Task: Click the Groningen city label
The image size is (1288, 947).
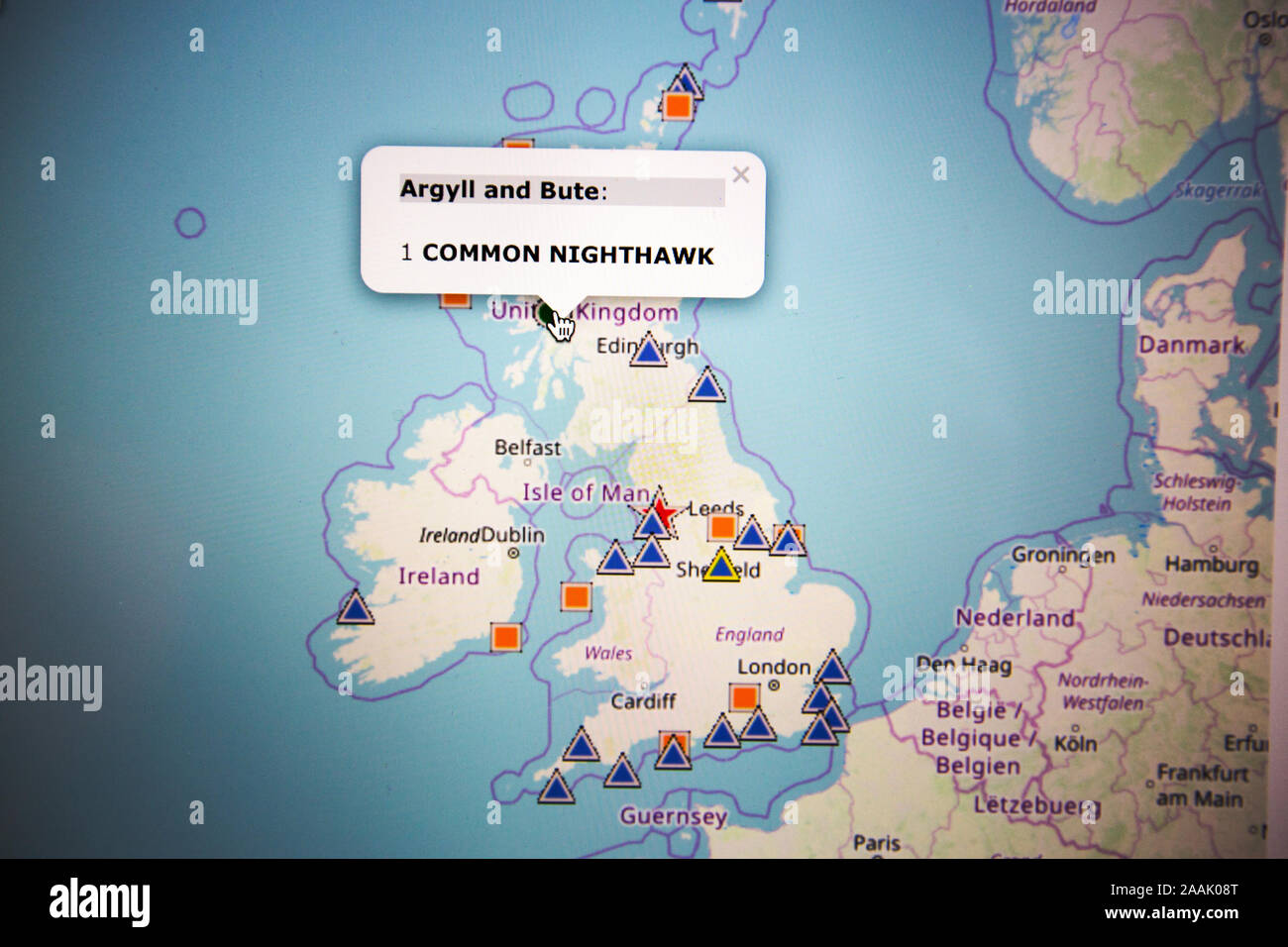Action: pos(1063,556)
